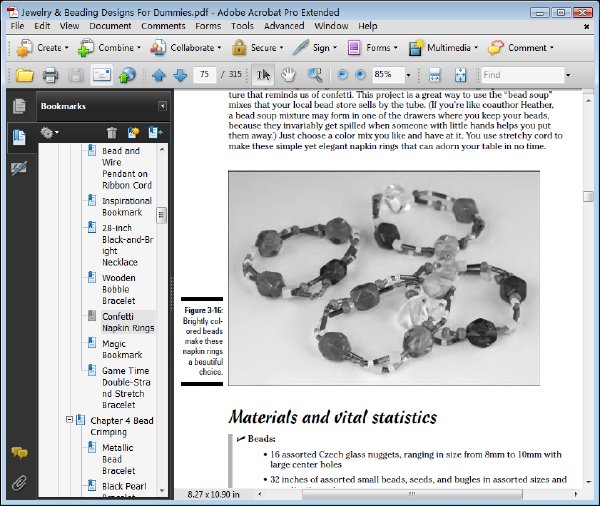Select Confetti Napkin Rings bookmark

[128, 322]
